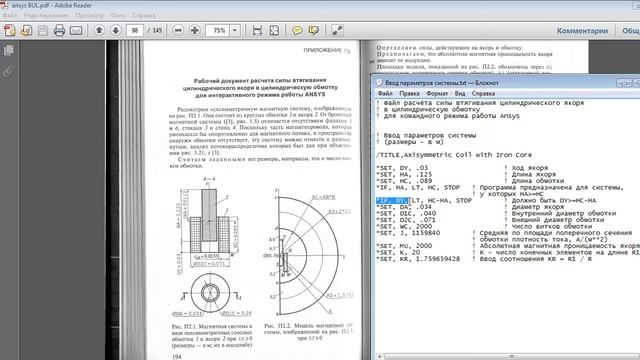
Task: Open the zoom level dropdown arrow
Action: (x=235, y=30)
